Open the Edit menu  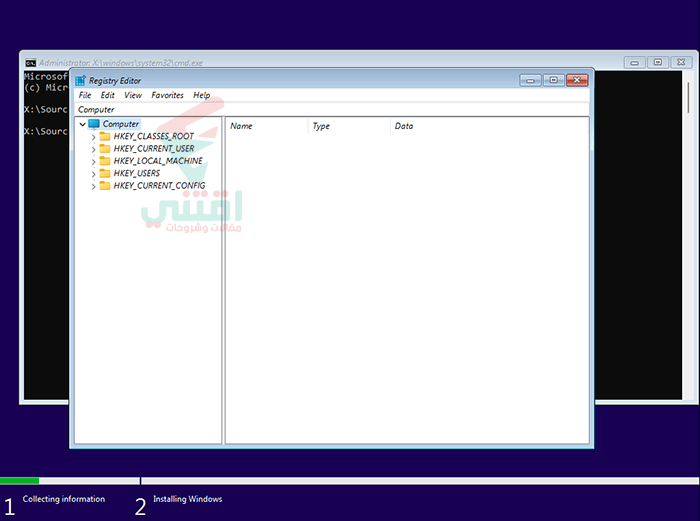(108, 95)
